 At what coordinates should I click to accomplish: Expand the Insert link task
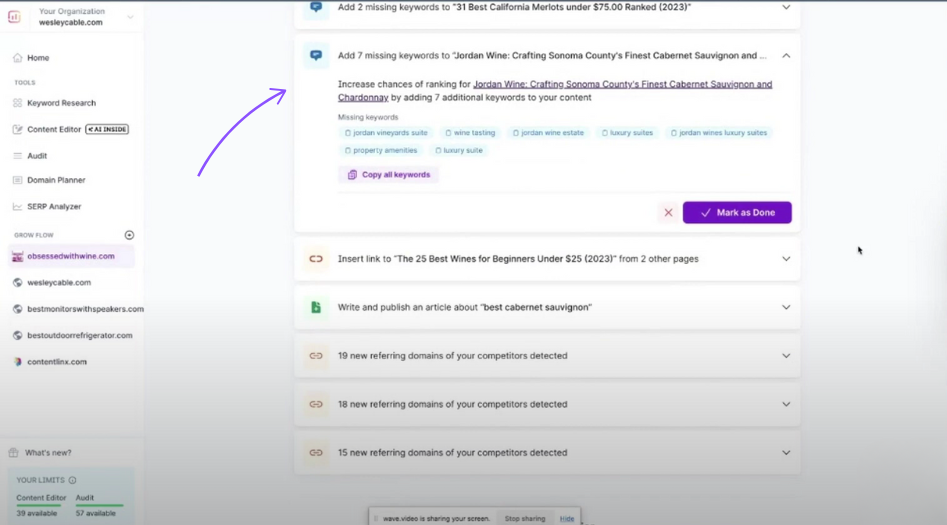click(786, 259)
